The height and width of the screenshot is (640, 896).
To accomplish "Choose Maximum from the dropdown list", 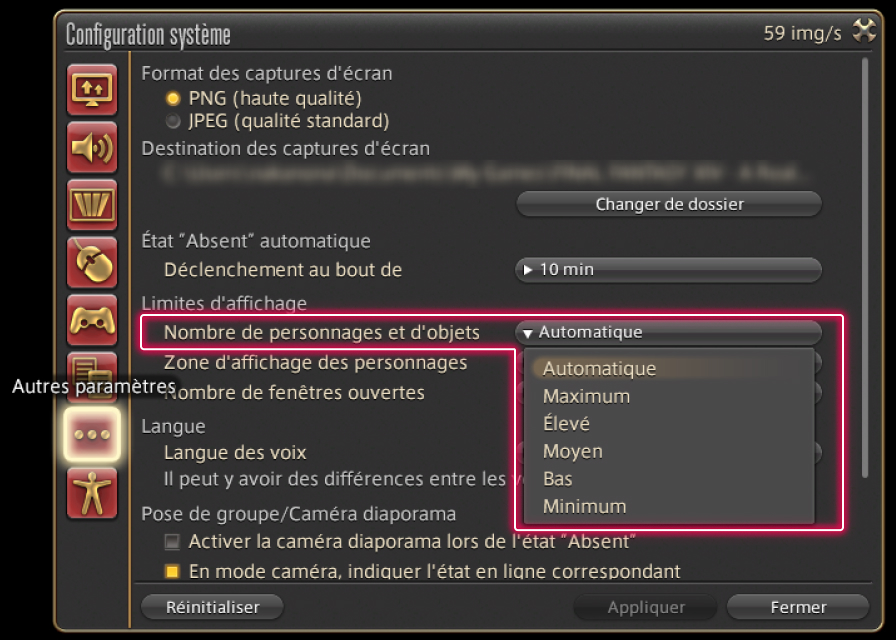I will pyautogui.click(x=587, y=396).
